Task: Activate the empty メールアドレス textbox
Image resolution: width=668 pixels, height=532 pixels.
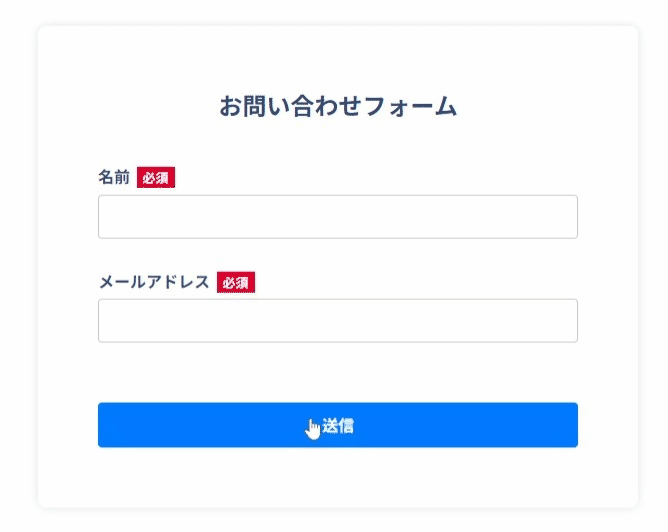Action: 337,321
